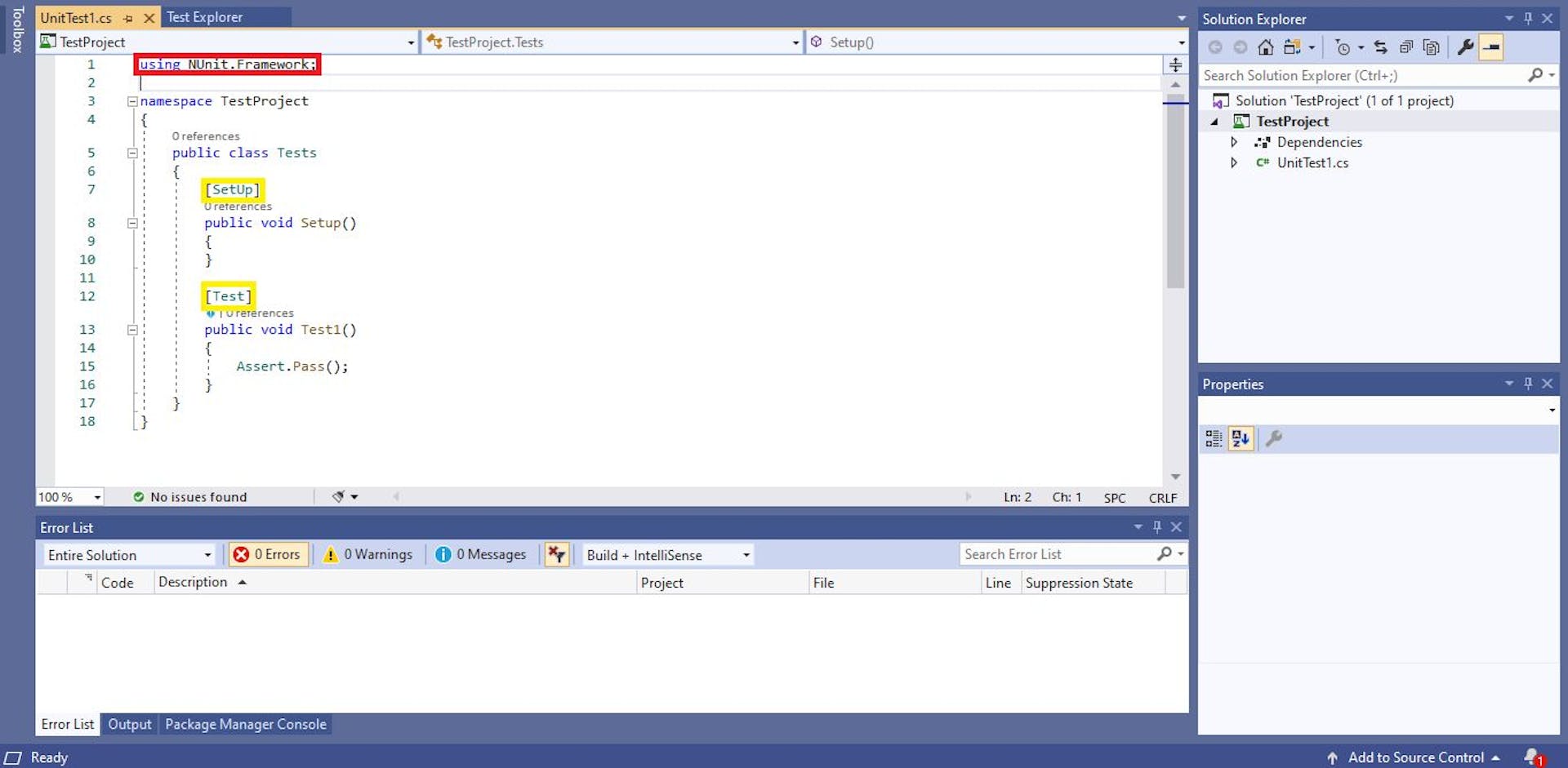Click the Home icon in Solution Explorer
The height and width of the screenshot is (768, 1568).
[1267, 47]
